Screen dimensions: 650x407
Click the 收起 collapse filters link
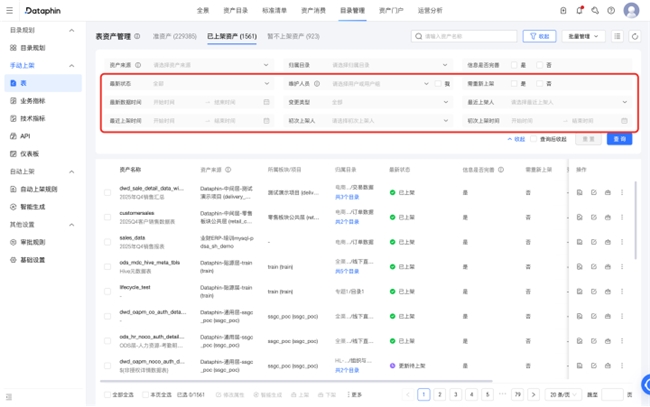point(517,139)
